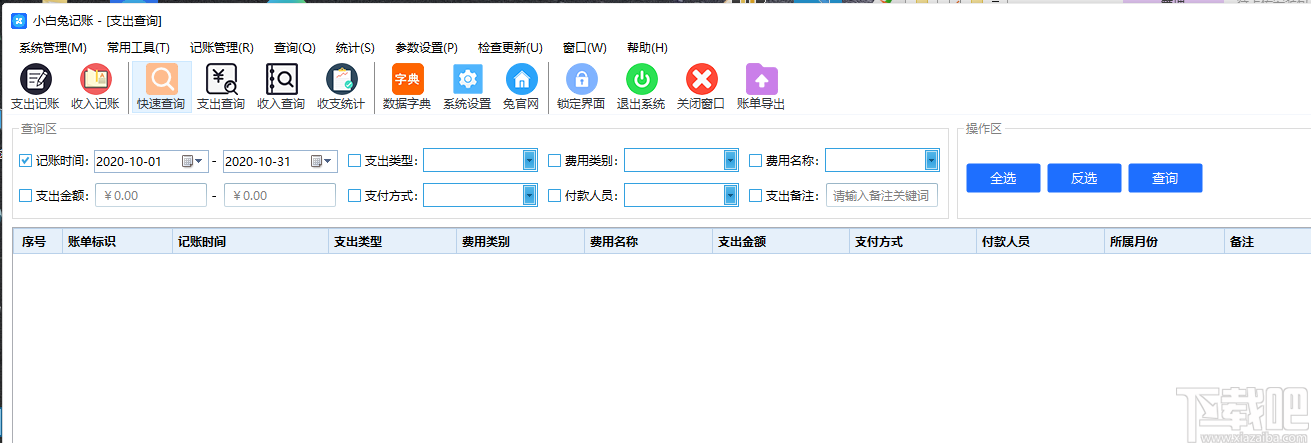Open the 收支统计 statistics icon
1311x443 pixels.
[341, 86]
